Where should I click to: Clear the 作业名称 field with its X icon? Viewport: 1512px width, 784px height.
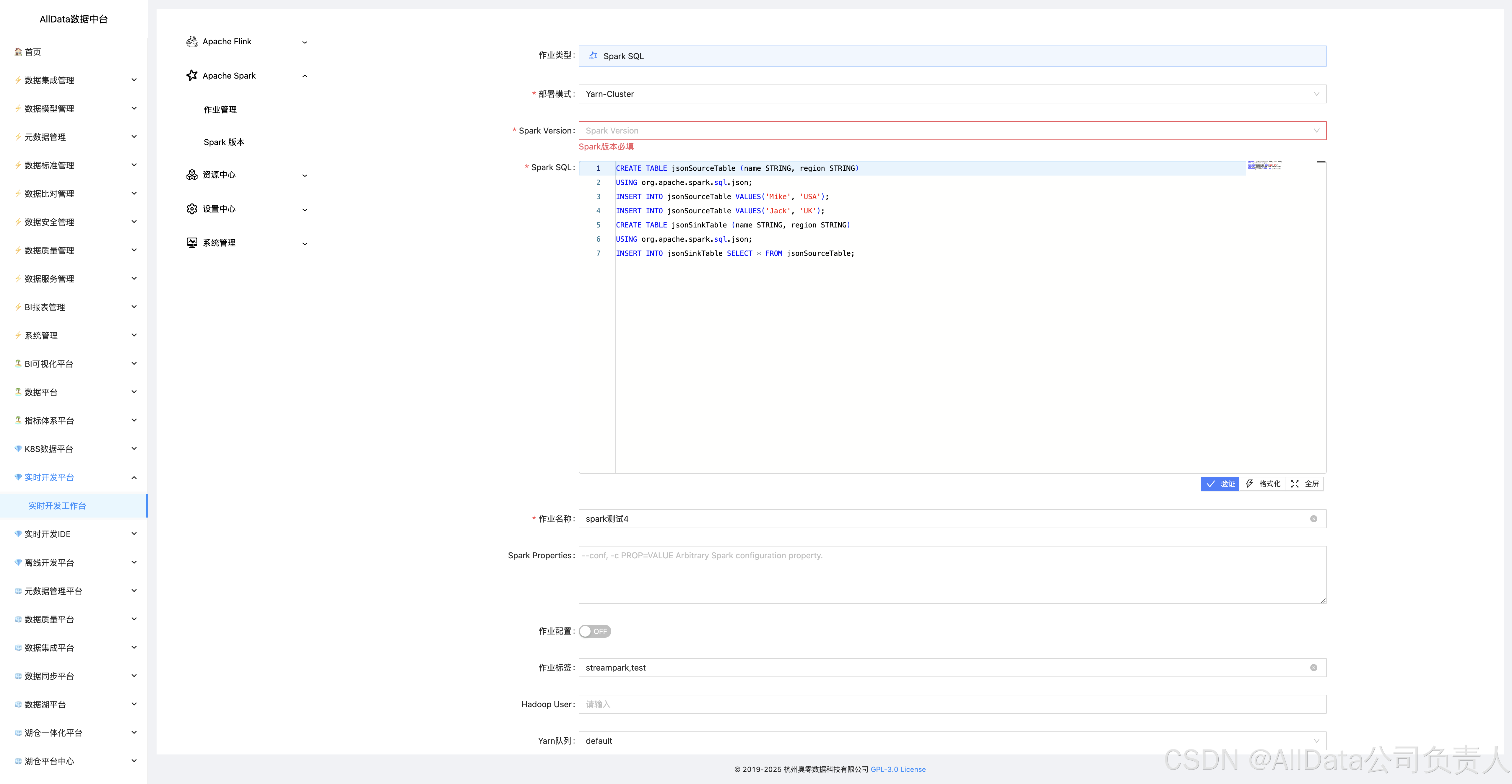(x=1313, y=519)
